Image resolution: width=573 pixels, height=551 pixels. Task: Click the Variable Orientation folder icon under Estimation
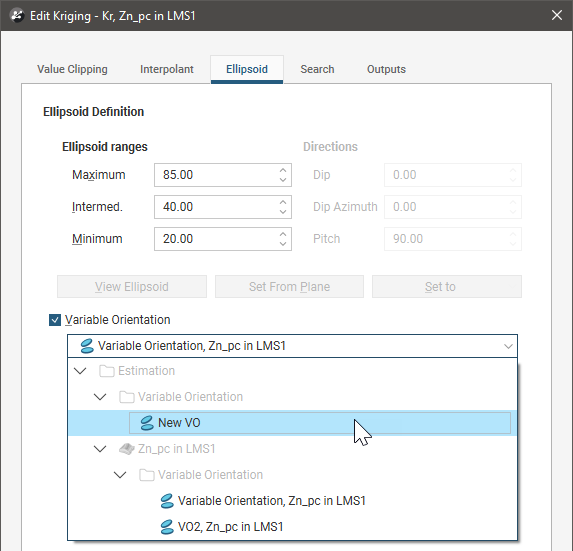pyautogui.click(x=126, y=397)
